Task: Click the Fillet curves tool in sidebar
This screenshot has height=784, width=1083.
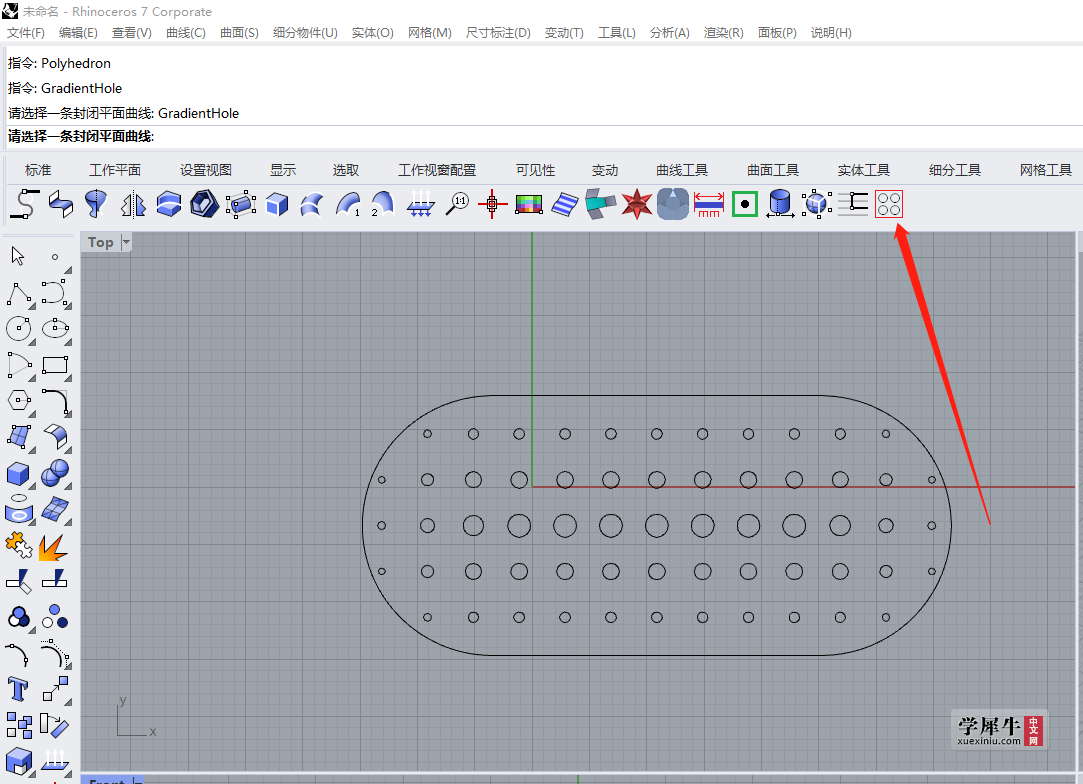Action: click(55, 402)
